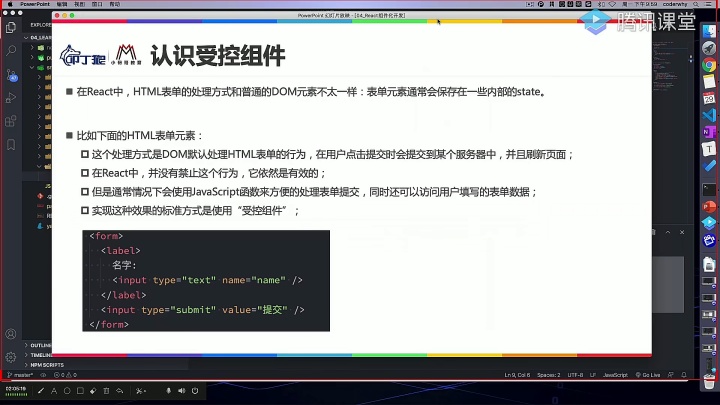
Task: Select the rectangle shape annotation tool
Action: click(80, 391)
